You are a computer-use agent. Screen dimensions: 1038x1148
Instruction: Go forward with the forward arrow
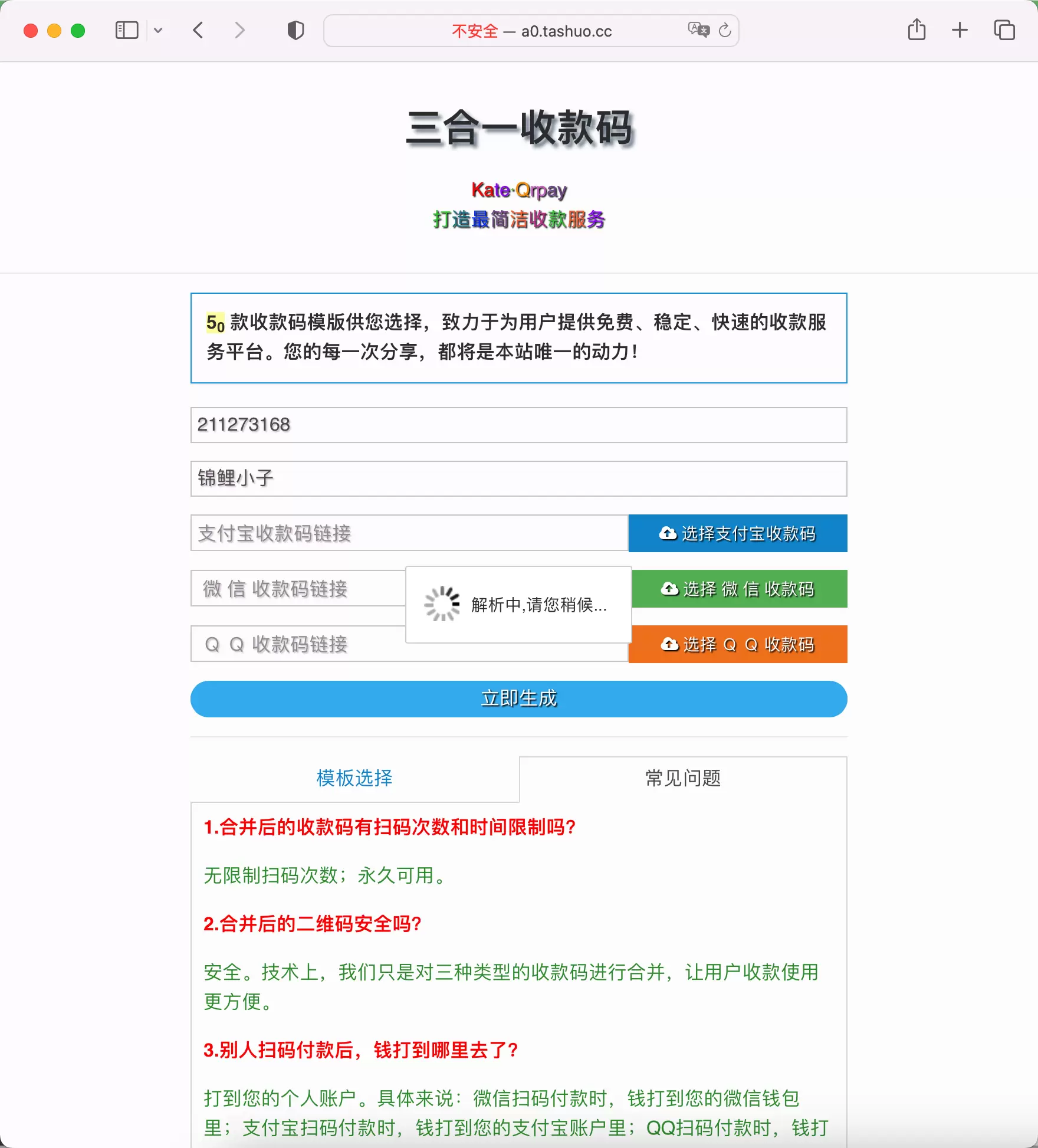239,30
